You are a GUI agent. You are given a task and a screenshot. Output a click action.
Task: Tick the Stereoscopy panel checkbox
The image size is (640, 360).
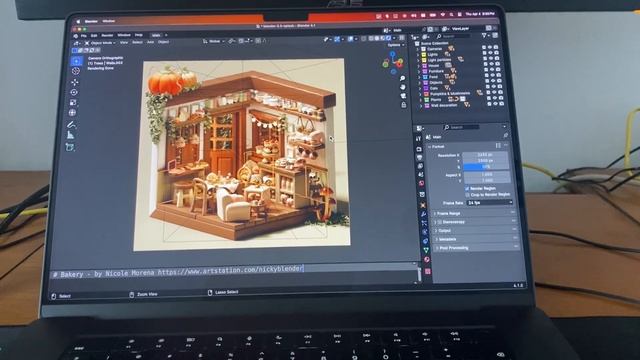point(440,222)
